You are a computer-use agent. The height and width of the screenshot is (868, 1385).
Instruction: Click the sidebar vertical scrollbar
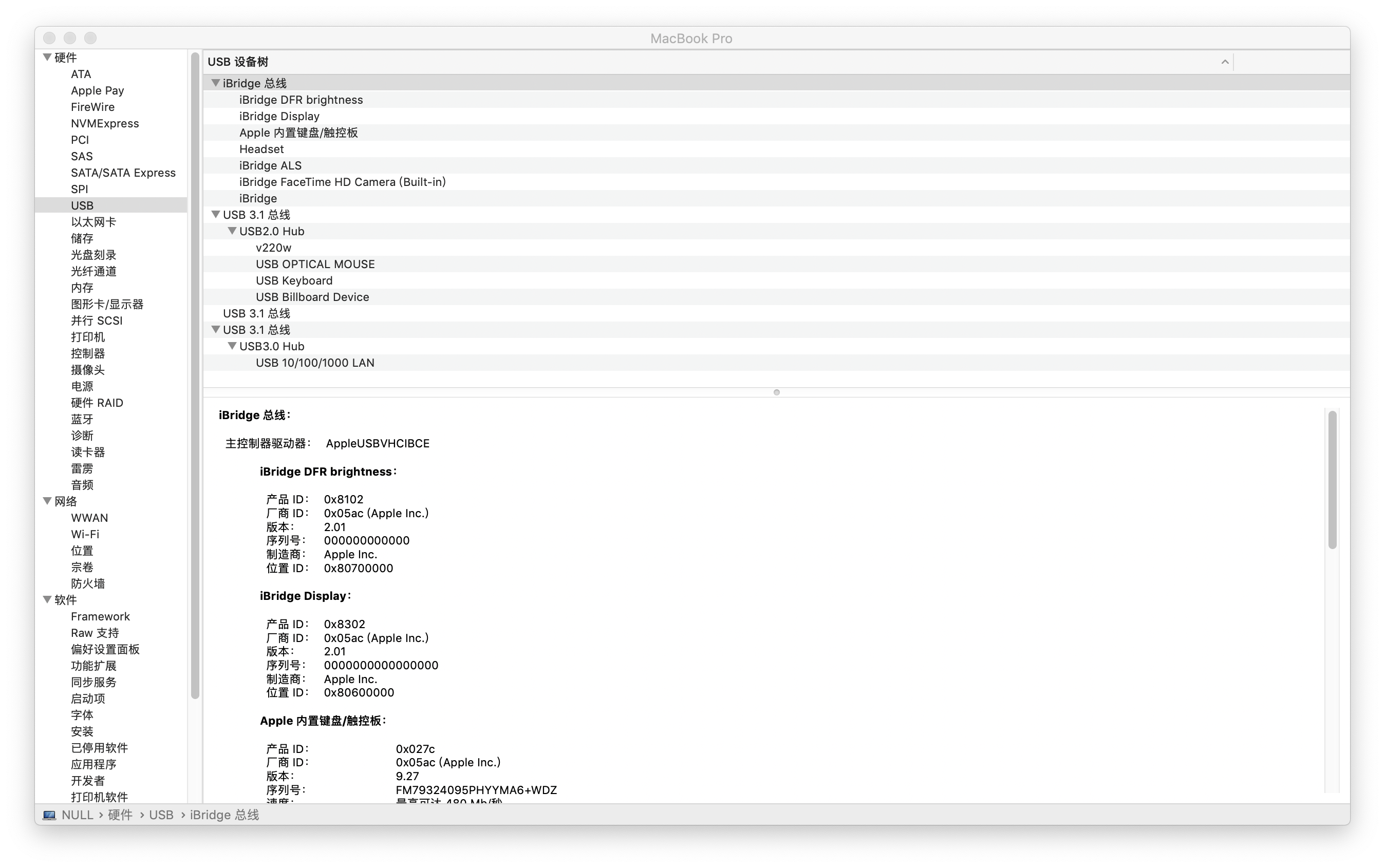tap(195, 373)
